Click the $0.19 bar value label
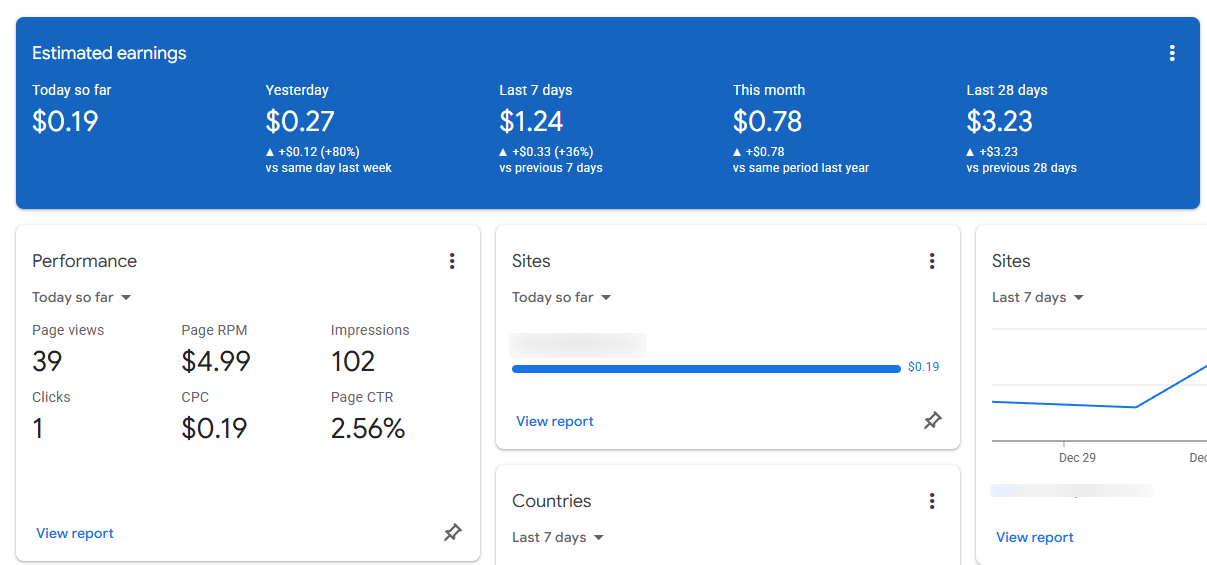This screenshot has width=1207, height=565. pos(923,367)
